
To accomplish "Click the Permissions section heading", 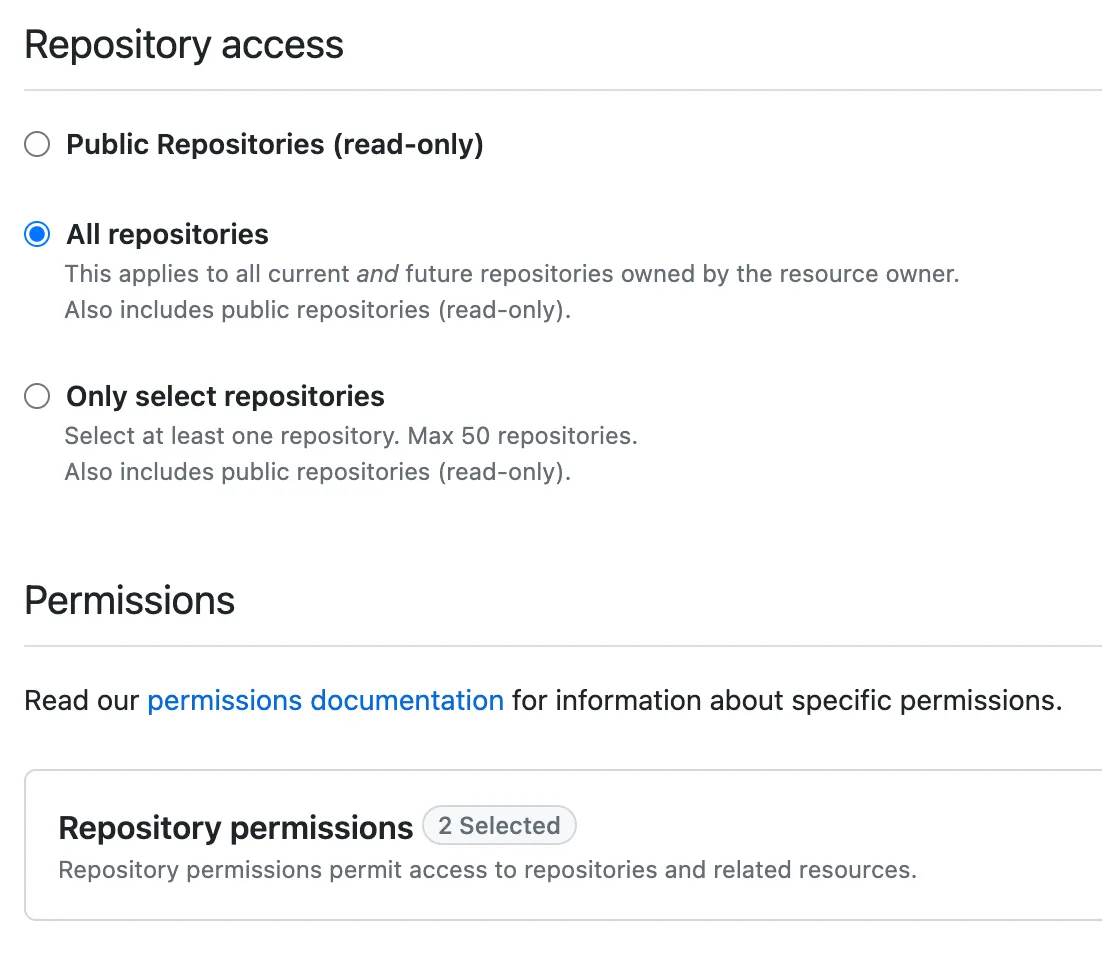I will click(x=129, y=600).
